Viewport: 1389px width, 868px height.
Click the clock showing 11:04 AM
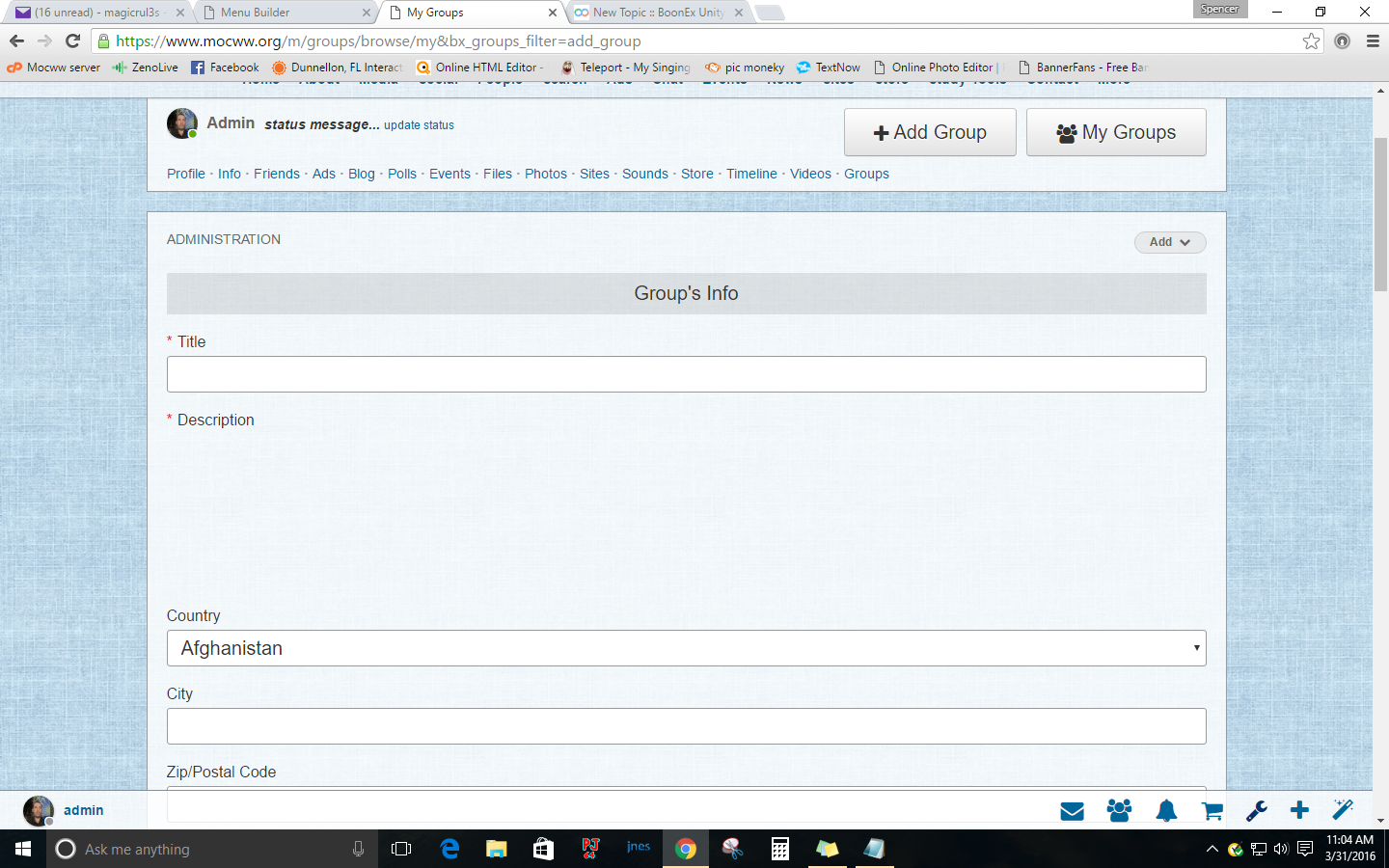click(x=1349, y=840)
